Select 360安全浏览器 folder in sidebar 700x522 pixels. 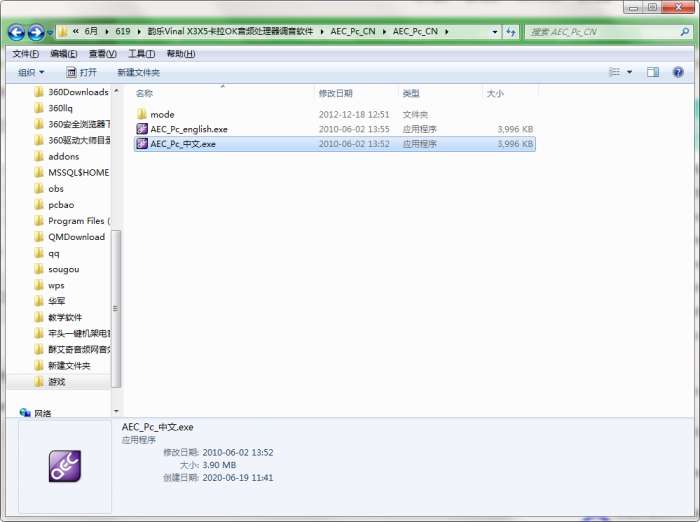pos(72,124)
